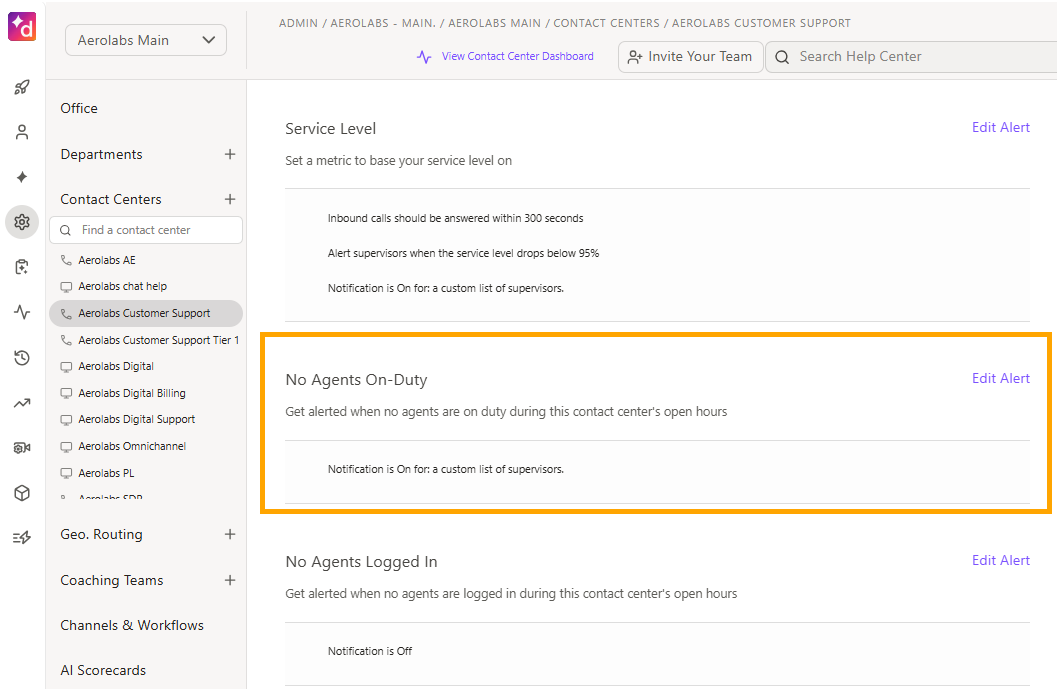Expand Coaching Teams in the sidebar
Screen dimensions: 1057x689
pyautogui.click(x=111, y=580)
